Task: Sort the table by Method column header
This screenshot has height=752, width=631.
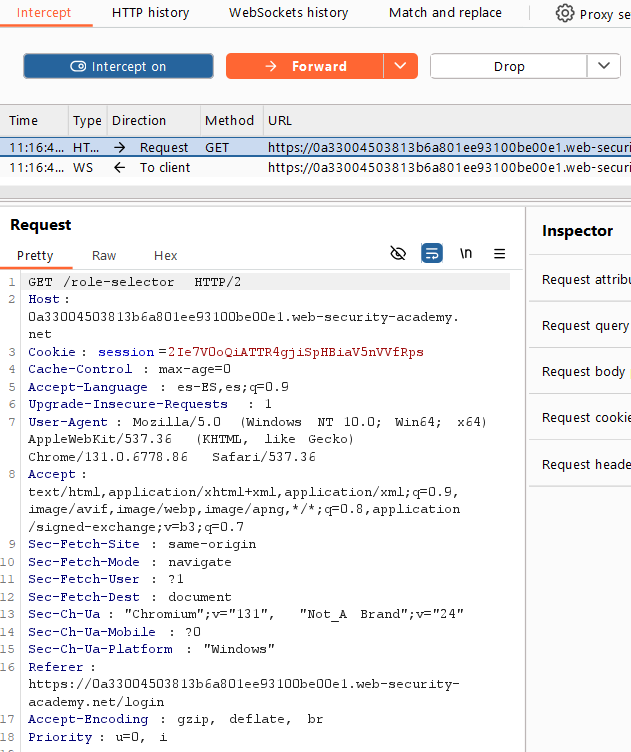Action: pos(230,120)
